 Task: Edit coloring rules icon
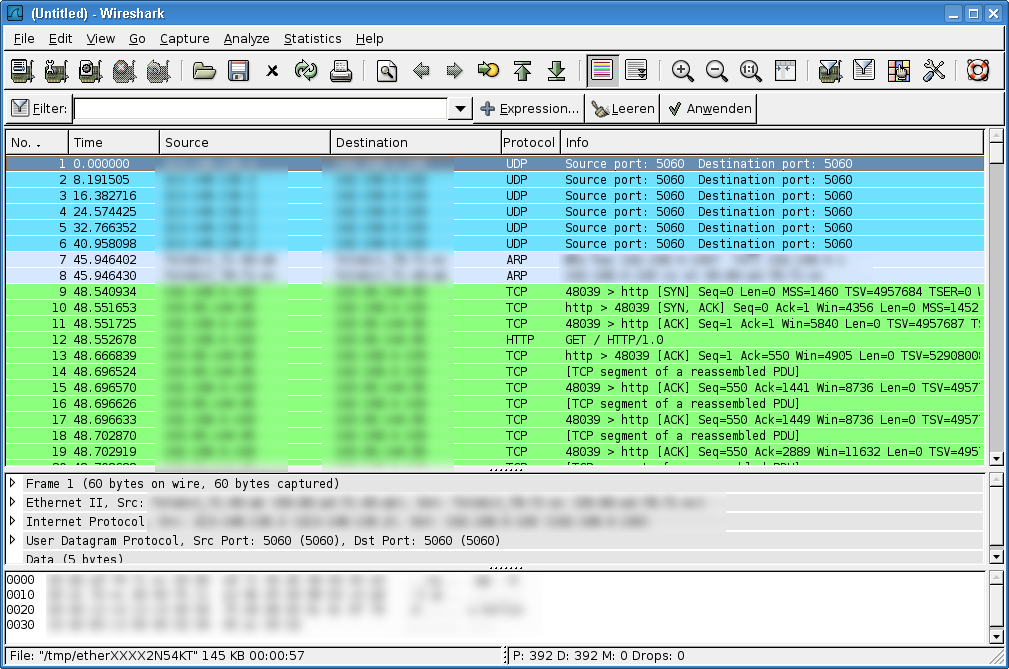pyautogui.click(x=898, y=71)
